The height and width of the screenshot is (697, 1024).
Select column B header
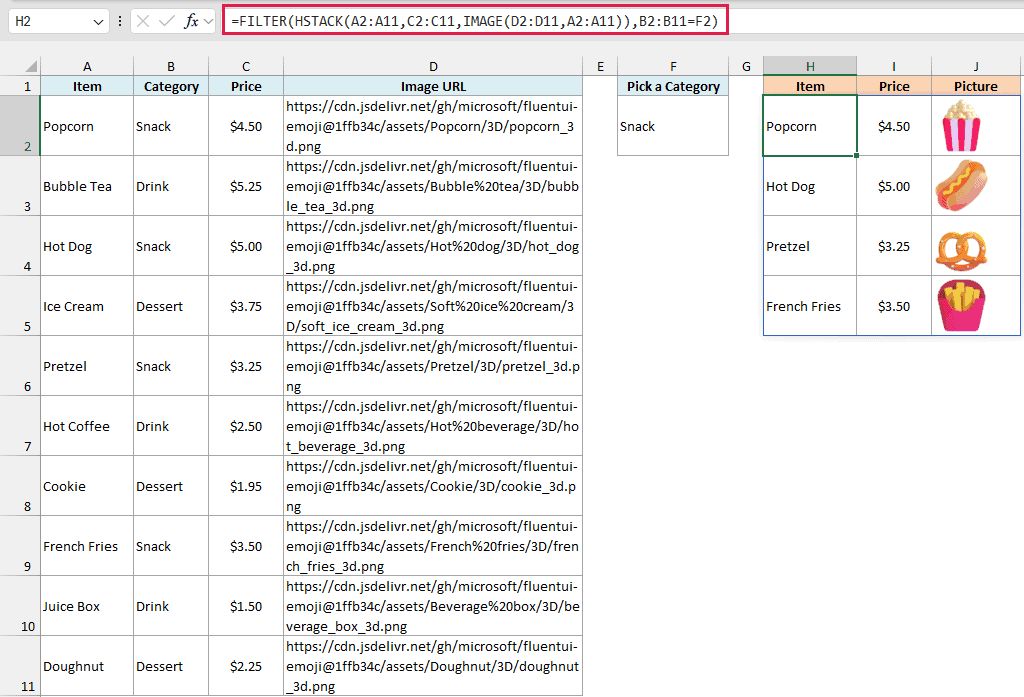(x=171, y=66)
